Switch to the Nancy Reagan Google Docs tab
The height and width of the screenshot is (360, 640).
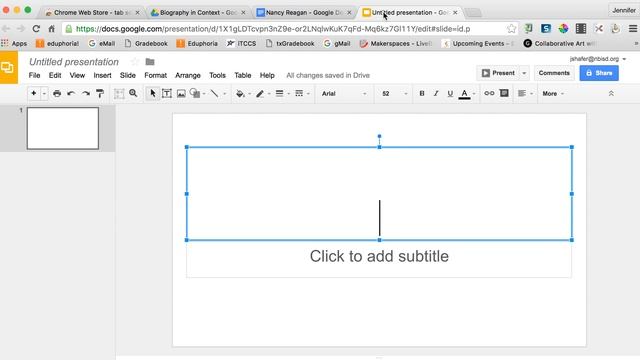304,13
